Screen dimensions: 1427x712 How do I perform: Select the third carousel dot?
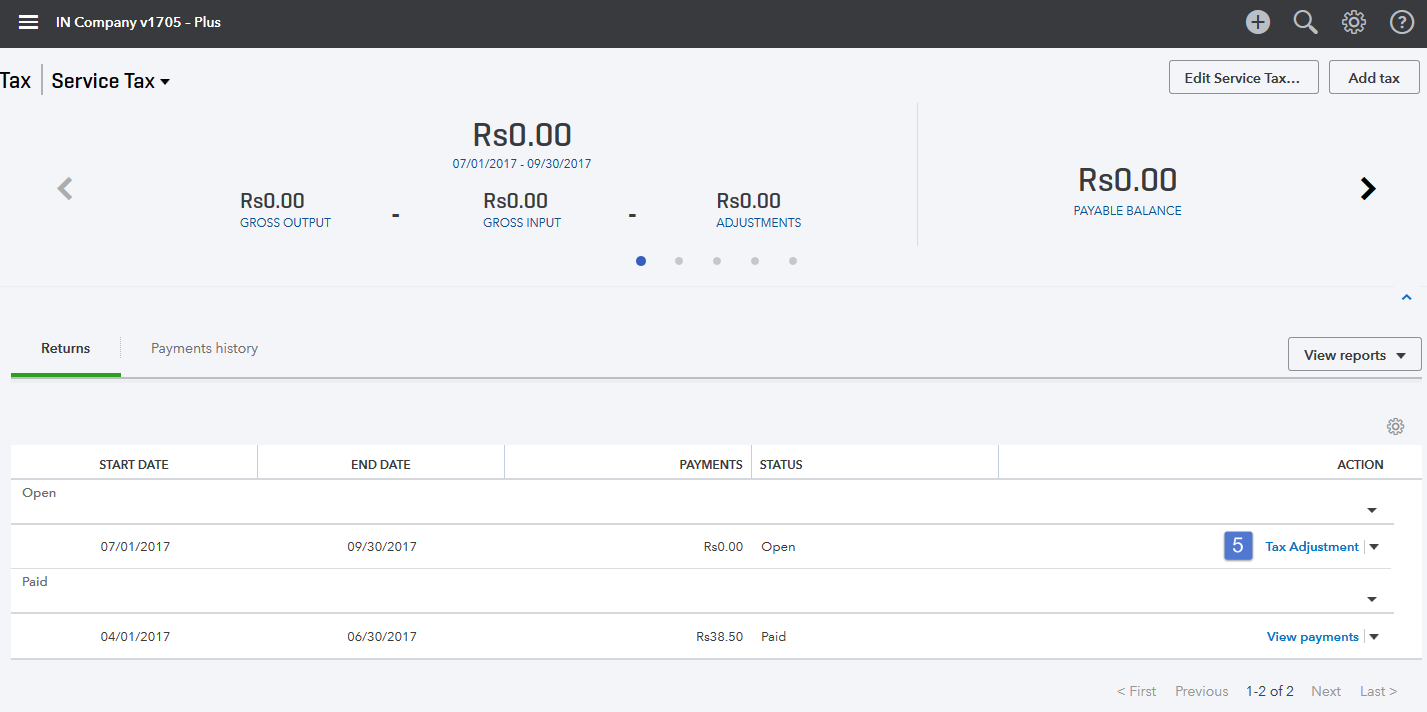pyautogui.click(x=717, y=261)
